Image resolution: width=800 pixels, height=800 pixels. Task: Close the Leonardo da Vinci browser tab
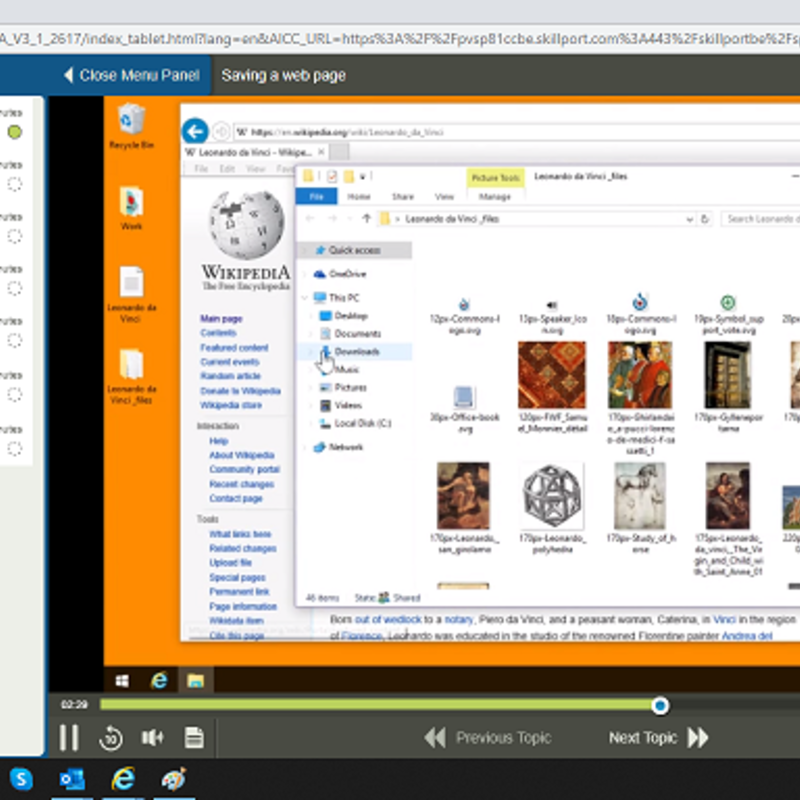(x=321, y=152)
